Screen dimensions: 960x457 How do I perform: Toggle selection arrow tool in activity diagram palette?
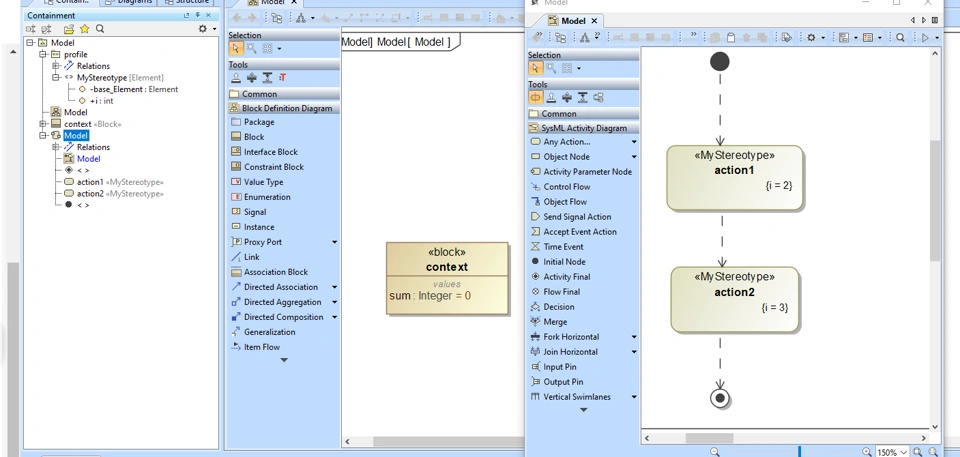click(536, 68)
